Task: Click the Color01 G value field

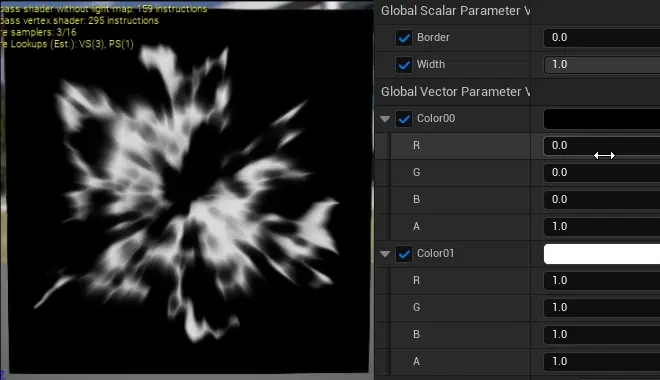Action: tap(602, 308)
